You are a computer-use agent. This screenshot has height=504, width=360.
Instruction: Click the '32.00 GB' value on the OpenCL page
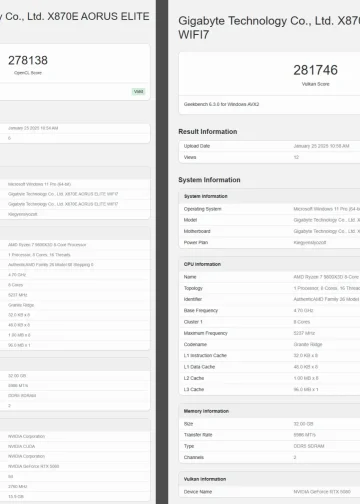coord(17,376)
